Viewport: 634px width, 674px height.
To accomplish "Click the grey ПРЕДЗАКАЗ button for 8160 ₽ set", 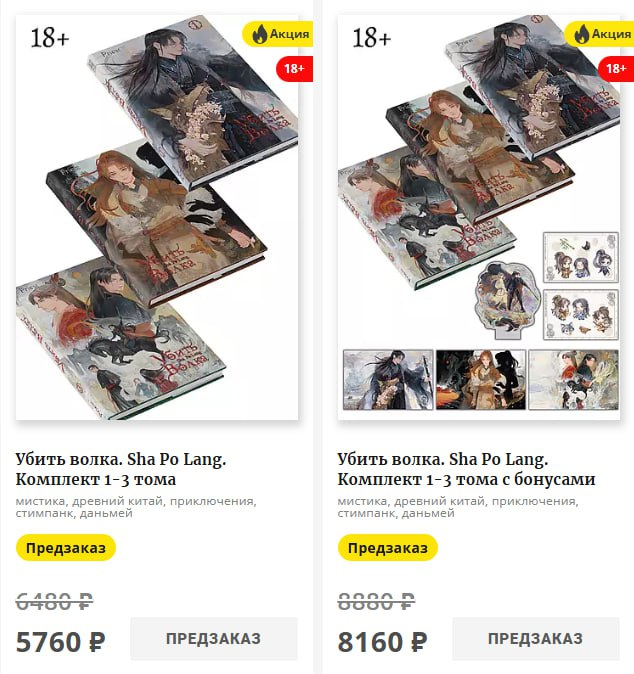I will pyautogui.click(x=536, y=638).
